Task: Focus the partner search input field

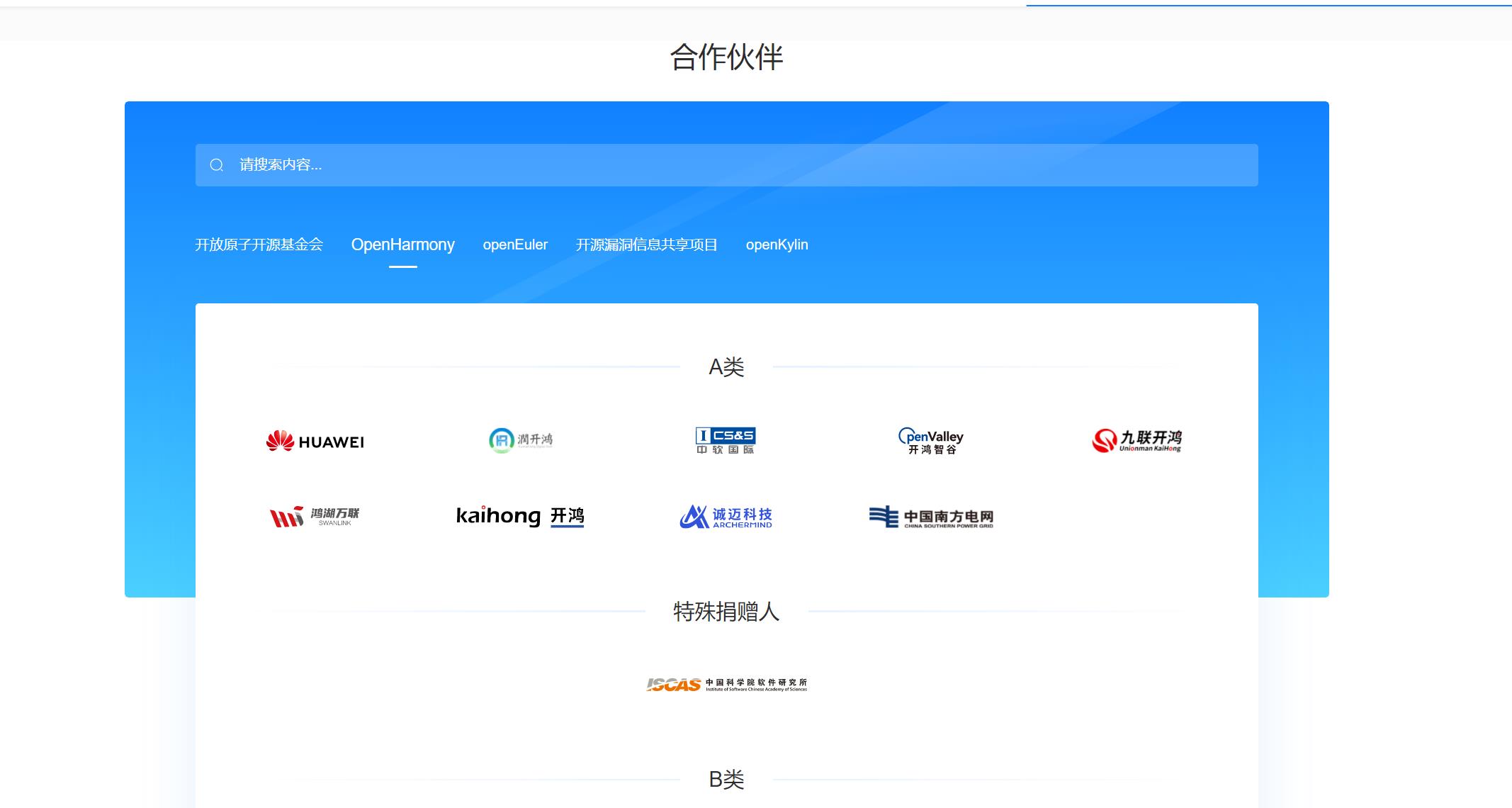Action: click(x=726, y=165)
